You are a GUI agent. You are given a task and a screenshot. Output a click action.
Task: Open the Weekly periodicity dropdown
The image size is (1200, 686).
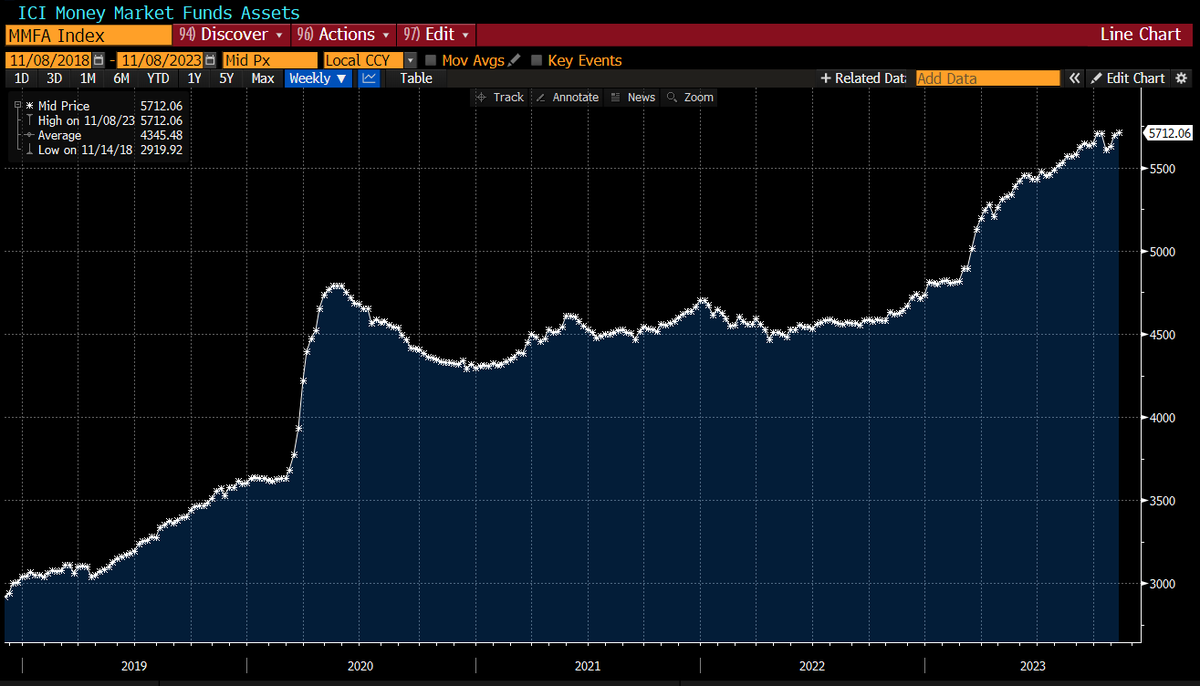[x=318, y=78]
